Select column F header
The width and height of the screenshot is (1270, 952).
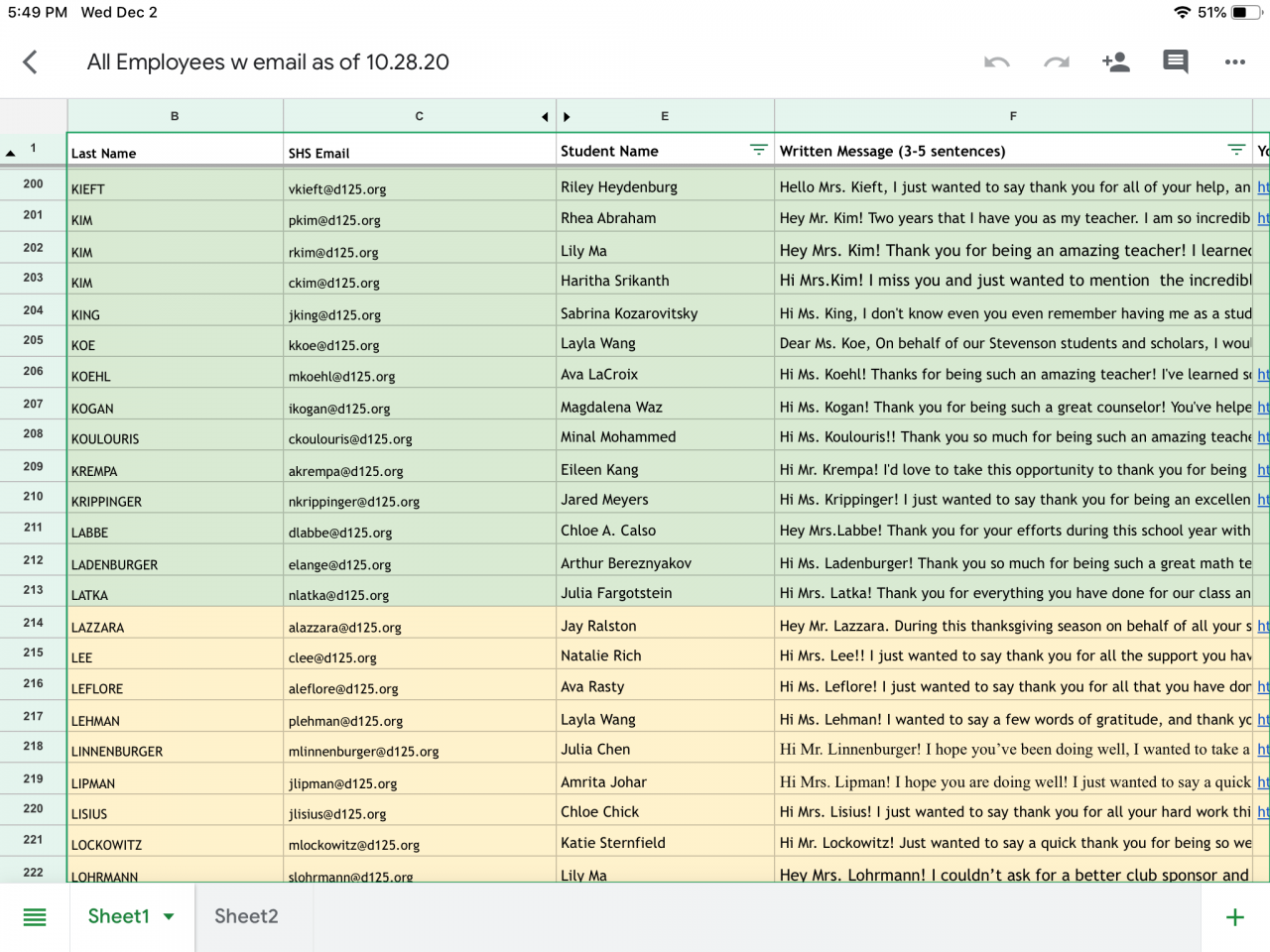[1013, 116]
